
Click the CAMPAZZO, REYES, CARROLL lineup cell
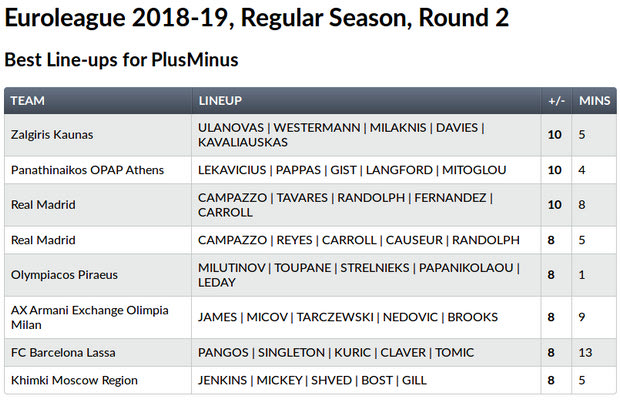pos(359,240)
